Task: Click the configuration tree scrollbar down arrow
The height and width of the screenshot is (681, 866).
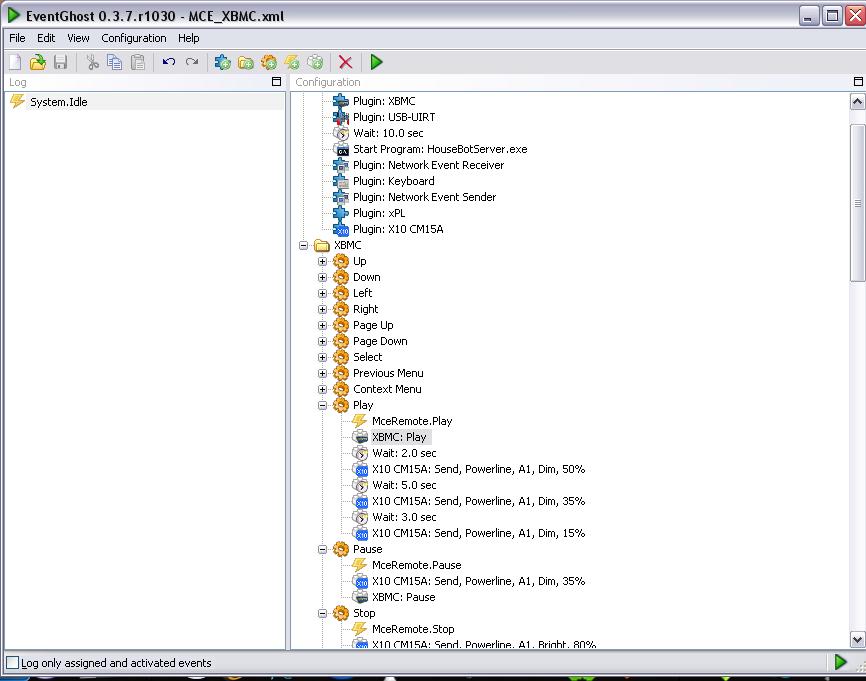Action: 857,640
